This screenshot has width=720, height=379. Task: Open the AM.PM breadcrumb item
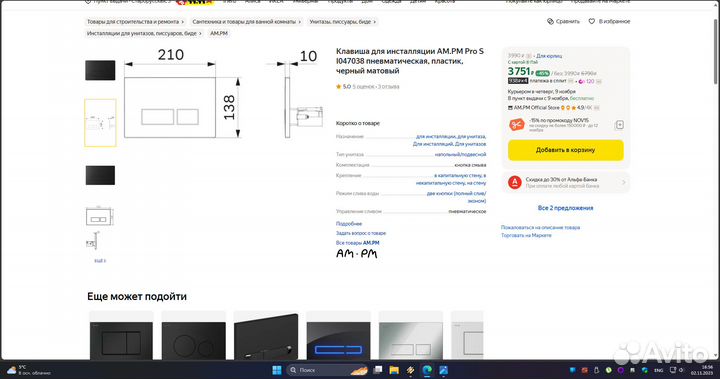tap(219, 34)
